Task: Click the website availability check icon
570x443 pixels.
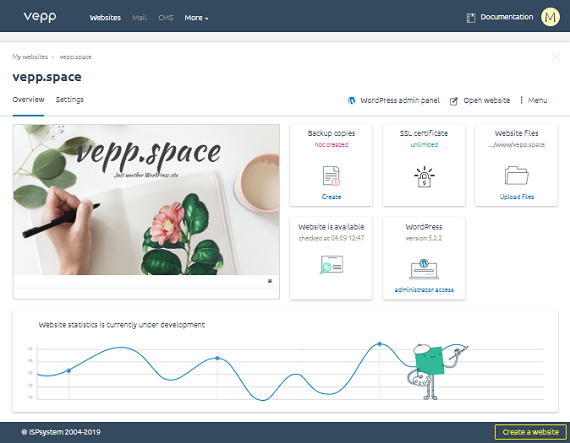Action: (x=331, y=264)
